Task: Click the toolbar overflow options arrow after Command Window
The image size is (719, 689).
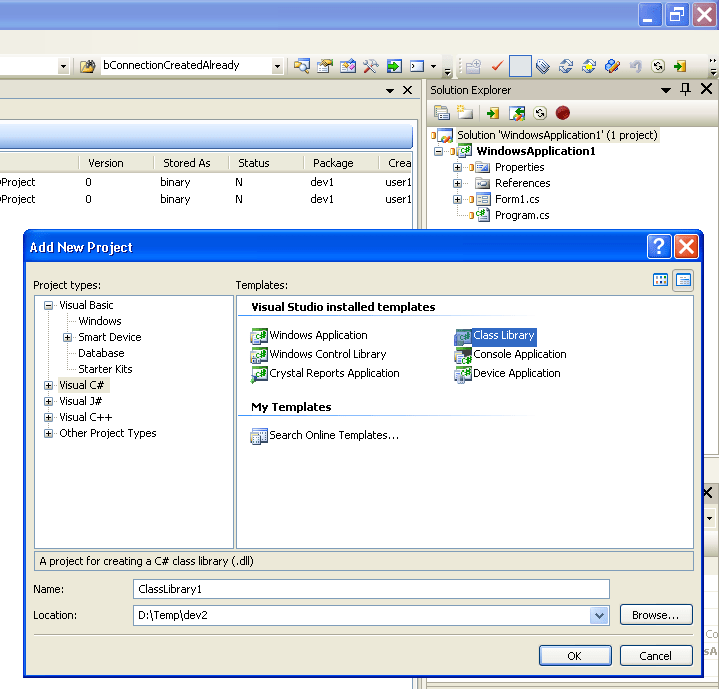Action: pos(448,70)
